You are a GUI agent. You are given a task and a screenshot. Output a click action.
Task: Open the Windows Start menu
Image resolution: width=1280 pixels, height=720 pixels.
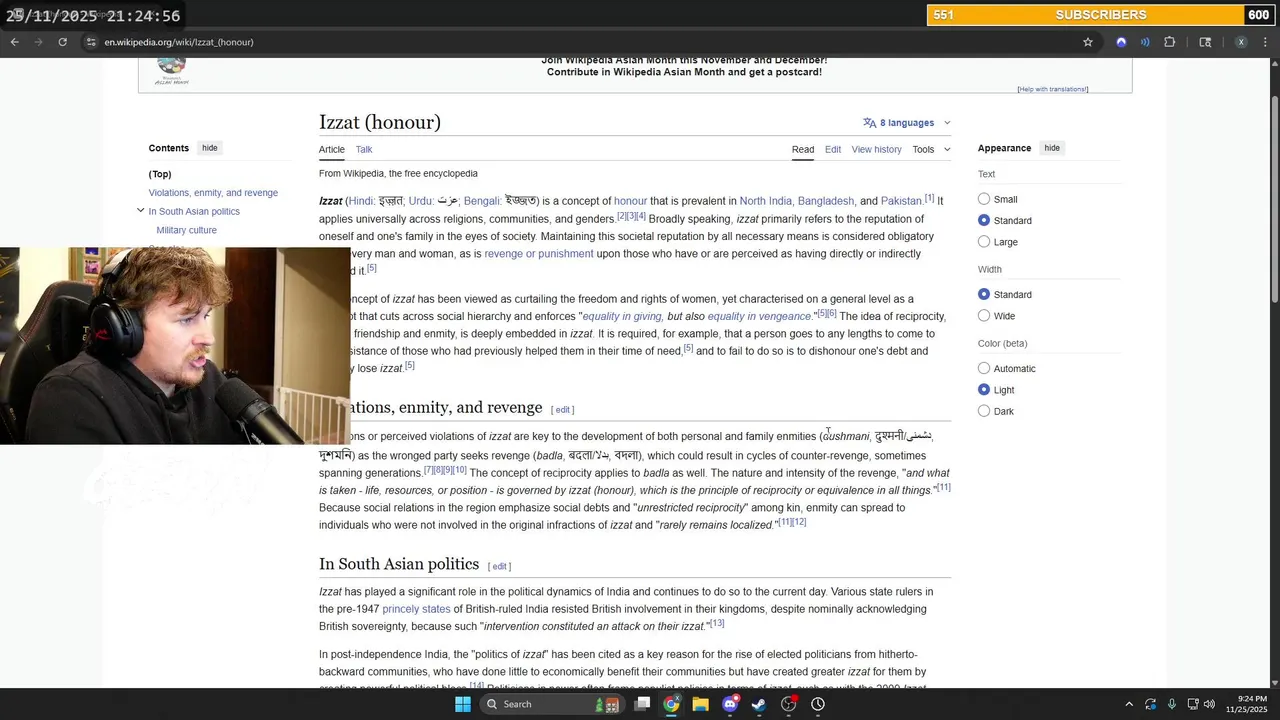(x=463, y=704)
